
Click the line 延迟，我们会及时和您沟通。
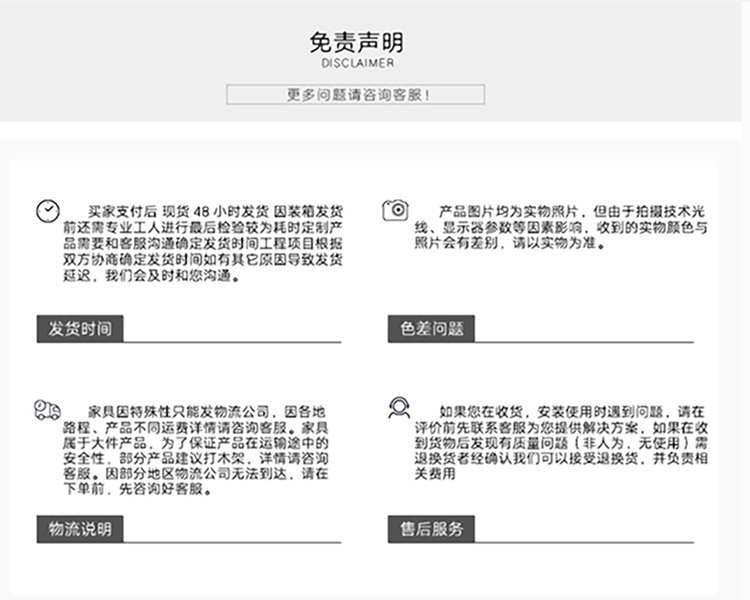click(x=152, y=276)
